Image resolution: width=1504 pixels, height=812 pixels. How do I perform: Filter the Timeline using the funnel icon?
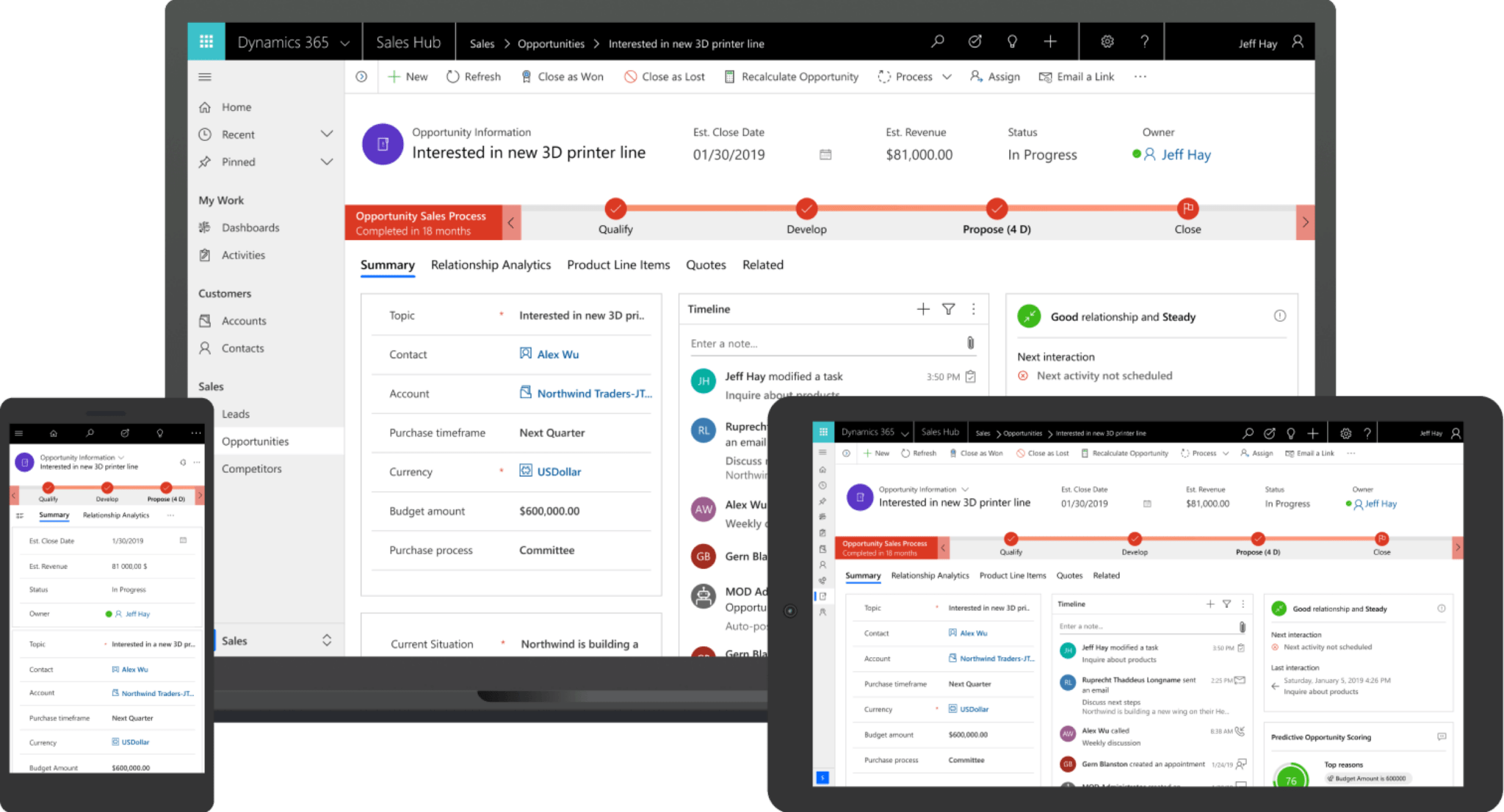coord(949,308)
